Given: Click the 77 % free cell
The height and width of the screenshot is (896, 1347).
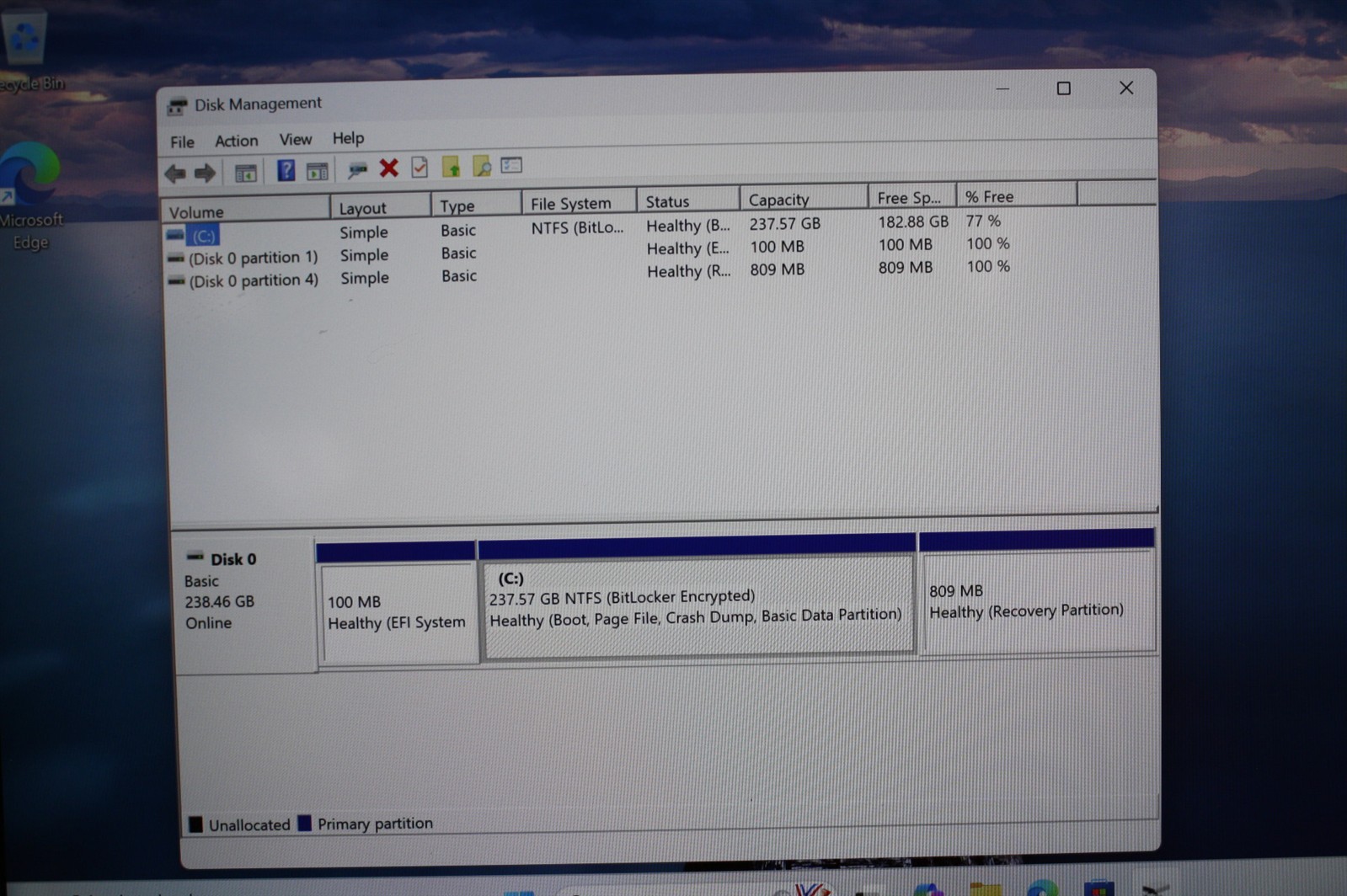Looking at the screenshot, I should 983,221.
